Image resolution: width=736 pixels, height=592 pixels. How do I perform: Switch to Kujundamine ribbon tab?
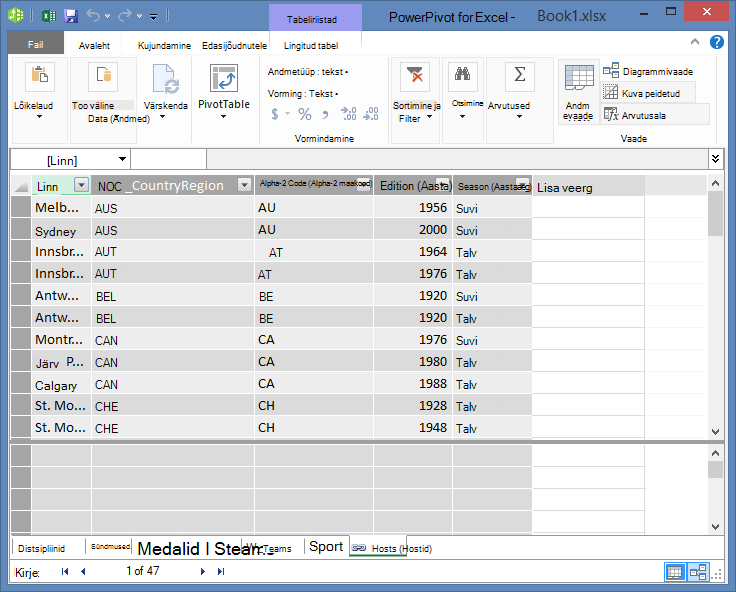pos(164,46)
